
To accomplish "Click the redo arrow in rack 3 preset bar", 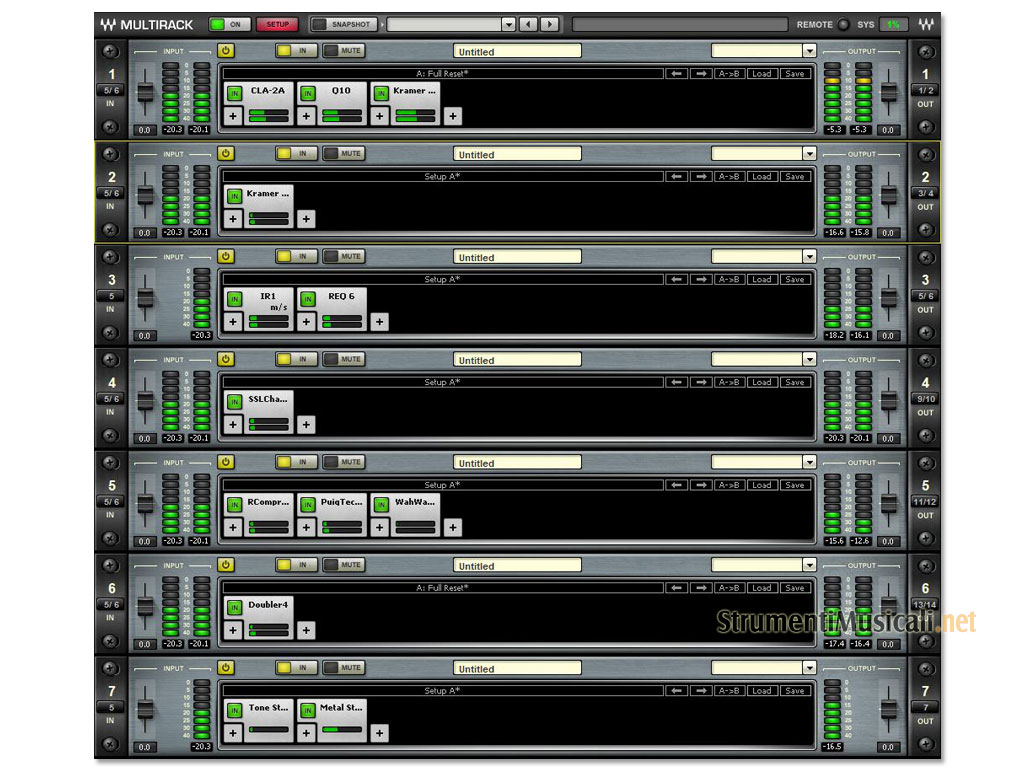I will pos(701,279).
